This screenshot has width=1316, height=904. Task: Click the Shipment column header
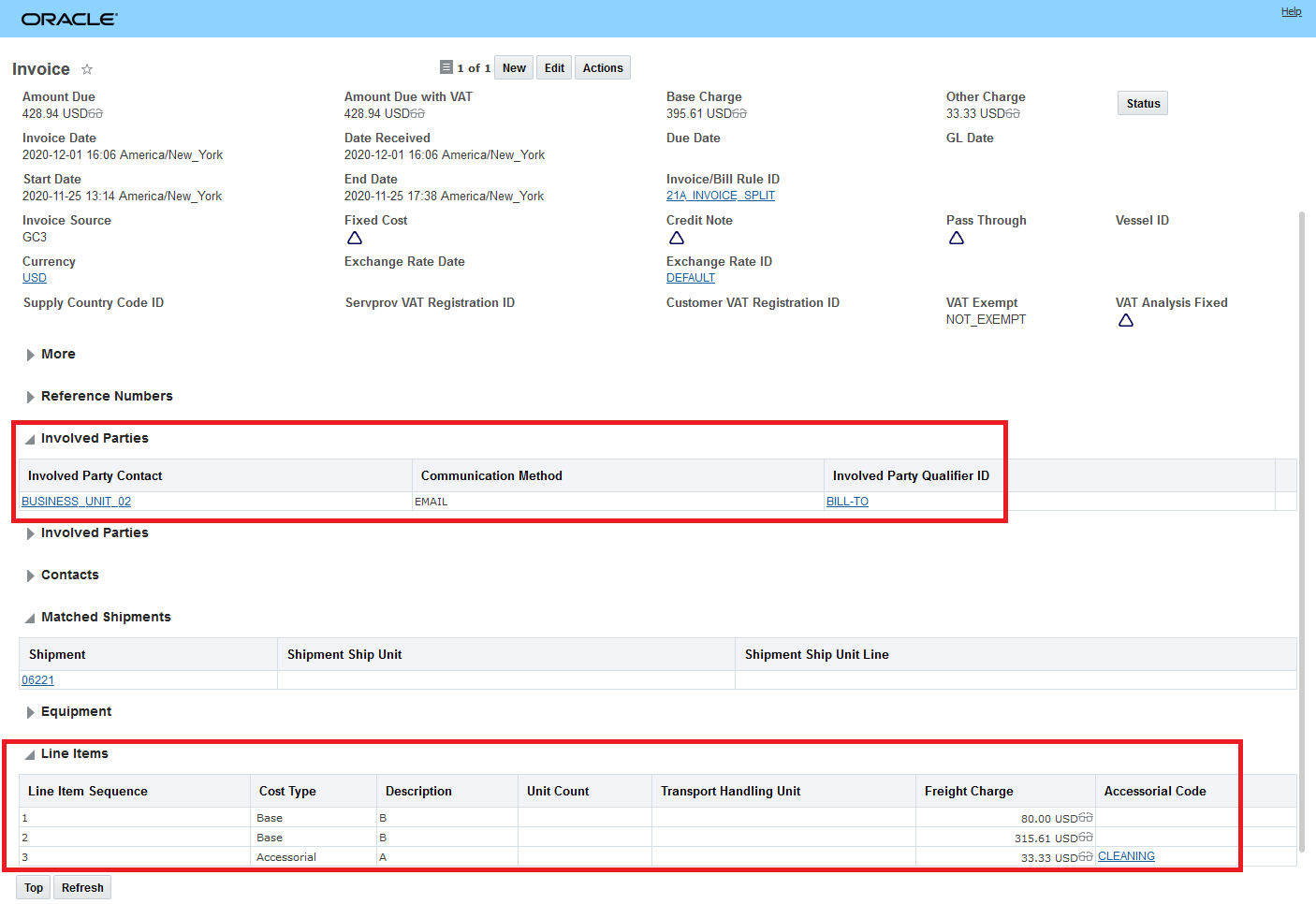(x=149, y=654)
